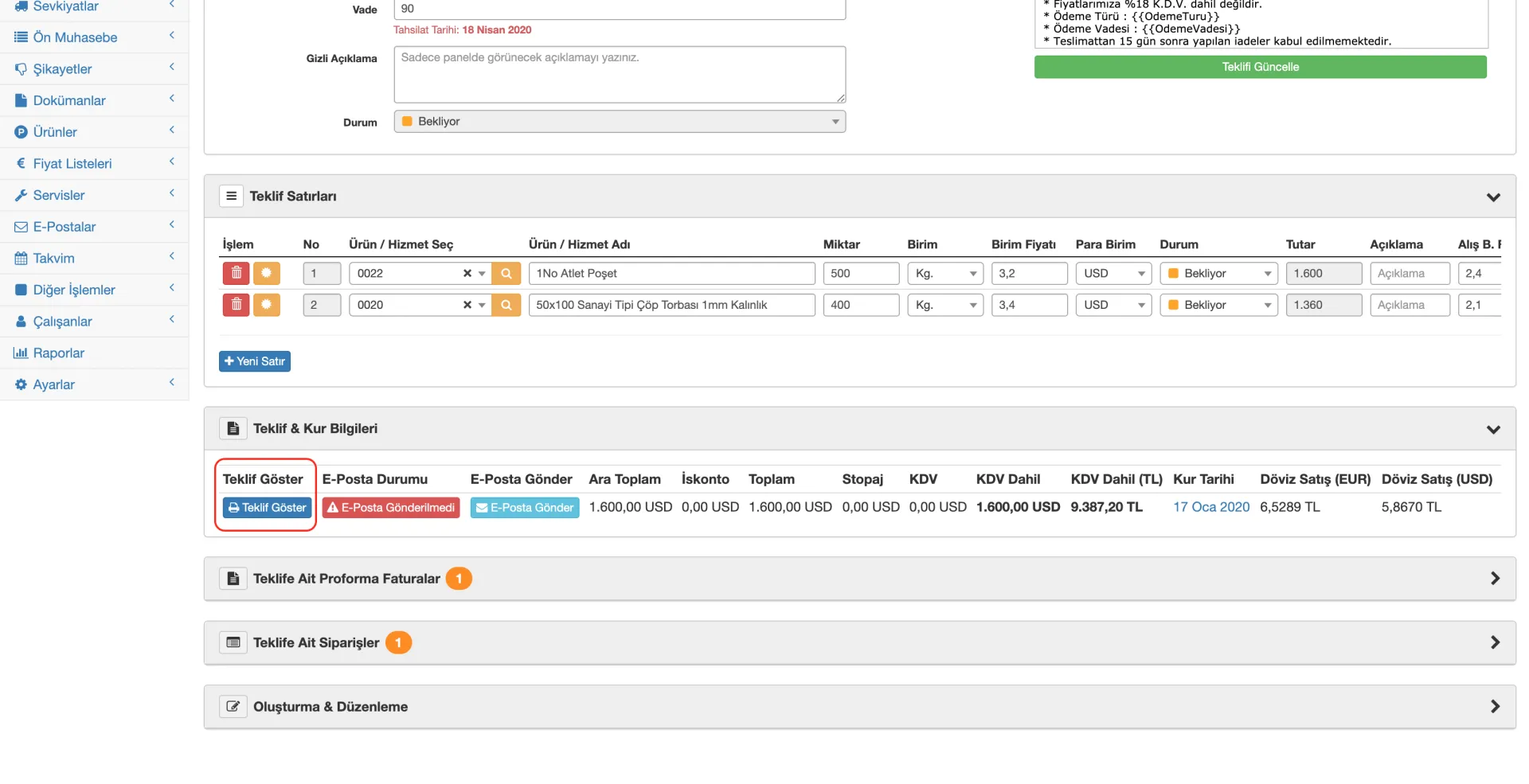Click Ayarlar gear icon
The image size is (1529, 784).
point(22,384)
